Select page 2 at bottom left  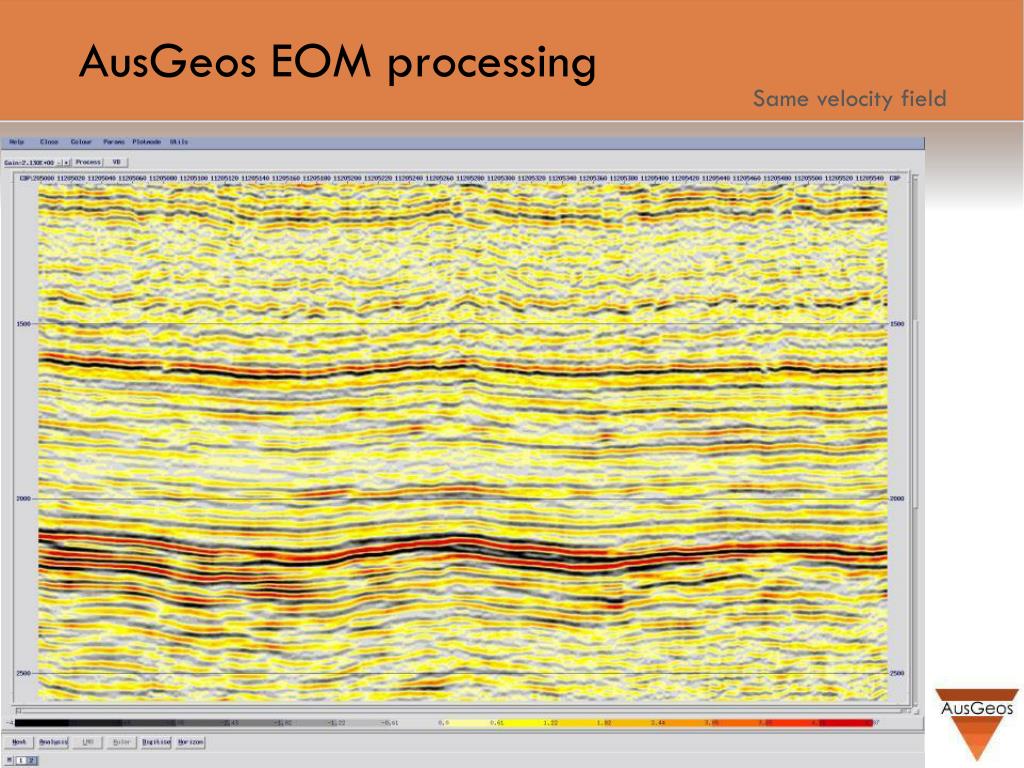point(31,760)
